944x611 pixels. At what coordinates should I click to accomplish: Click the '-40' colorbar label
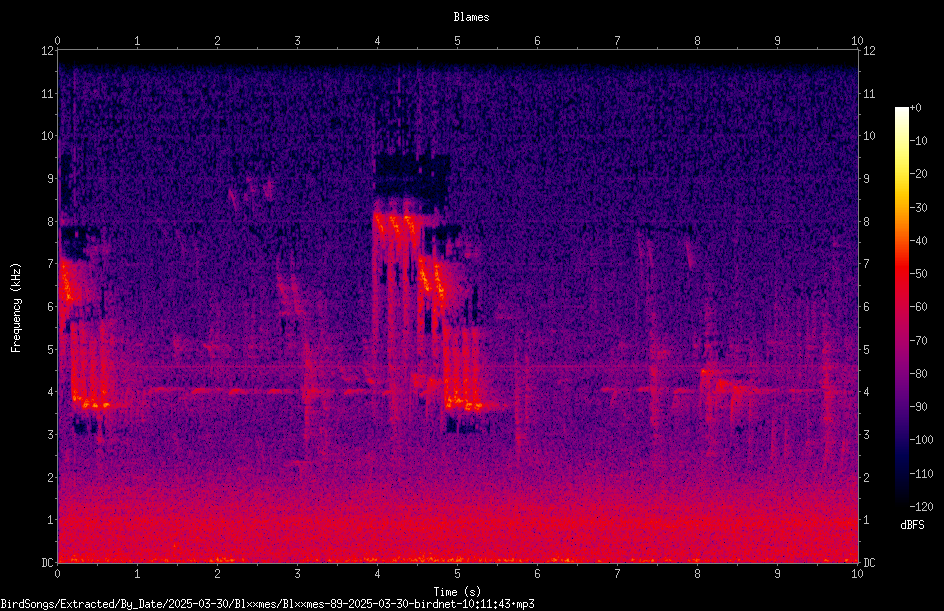click(x=918, y=241)
